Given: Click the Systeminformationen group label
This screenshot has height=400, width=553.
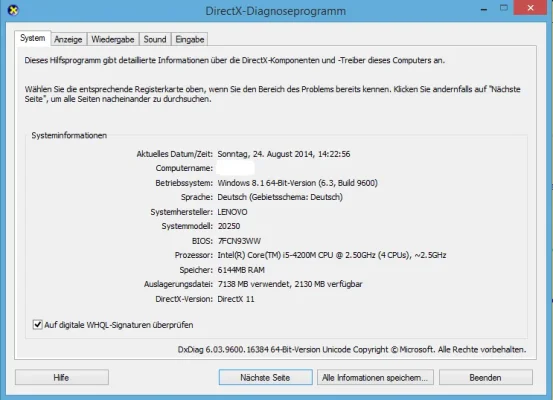Looking at the screenshot, I should [x=69, y=135].
